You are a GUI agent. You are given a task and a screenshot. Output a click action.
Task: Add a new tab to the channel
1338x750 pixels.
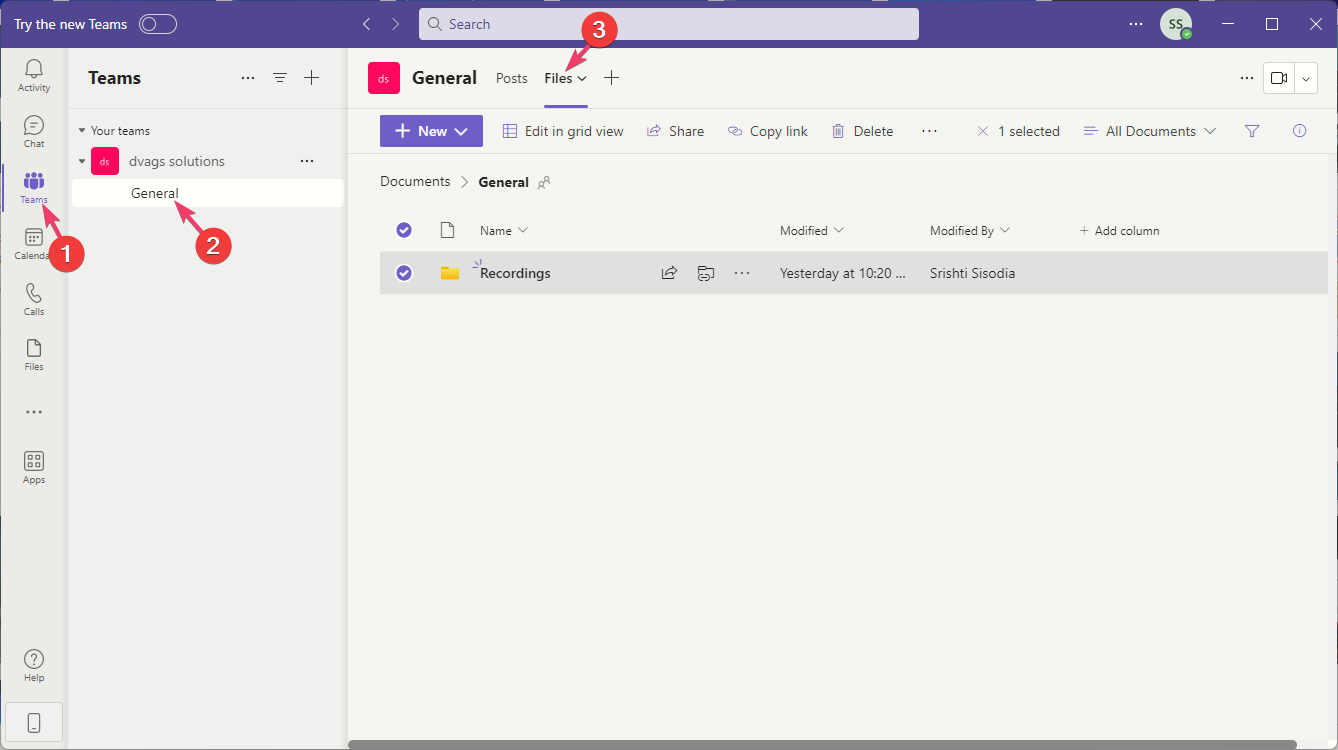[612, 78]
